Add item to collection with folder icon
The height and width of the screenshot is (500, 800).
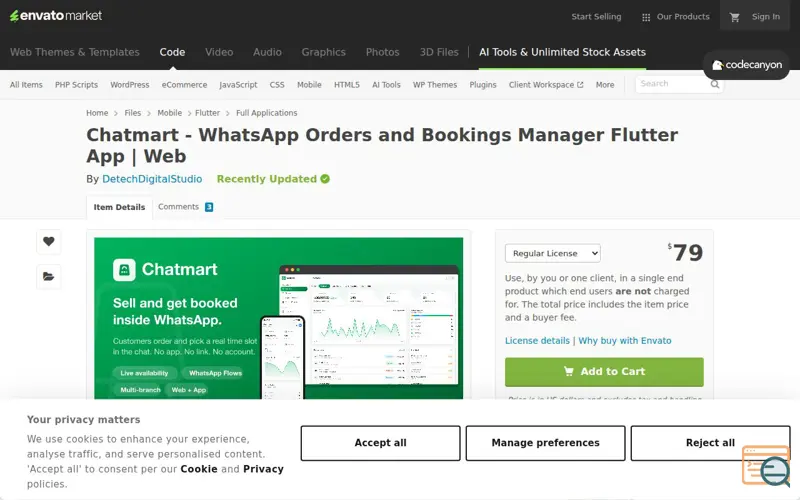[x=48, y=277]
